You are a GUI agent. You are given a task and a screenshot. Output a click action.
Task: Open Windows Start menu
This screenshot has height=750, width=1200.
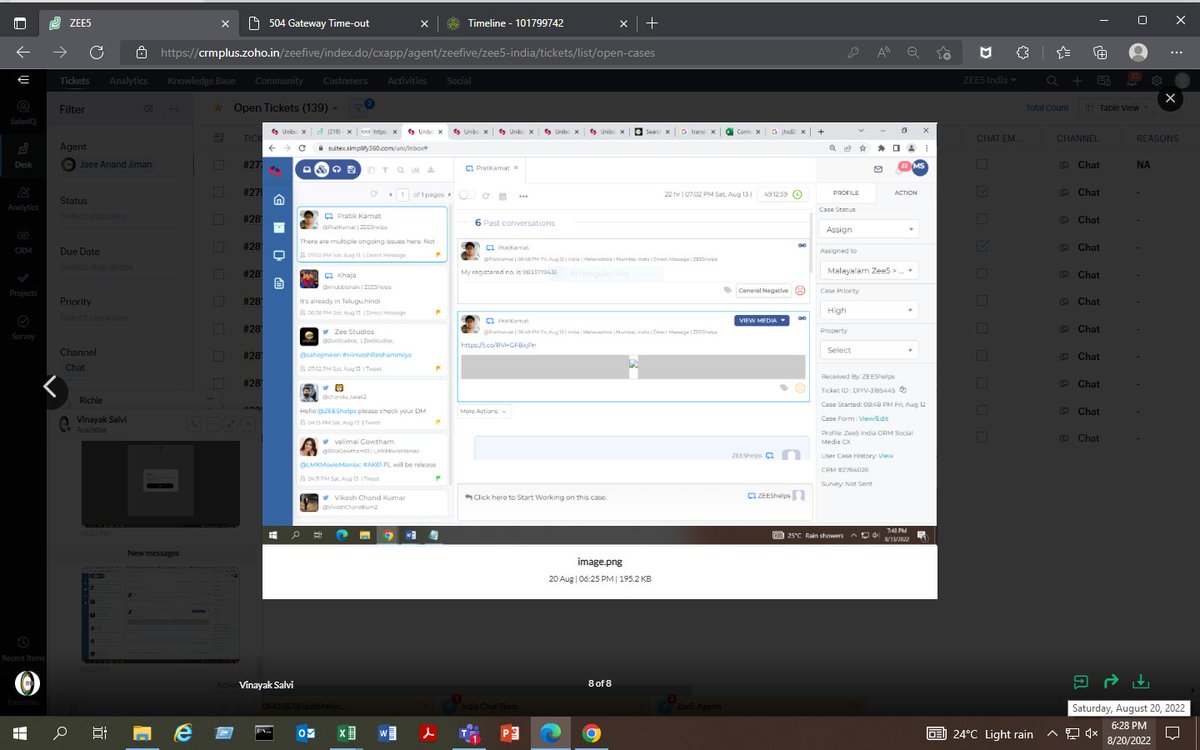click(22, 733)
